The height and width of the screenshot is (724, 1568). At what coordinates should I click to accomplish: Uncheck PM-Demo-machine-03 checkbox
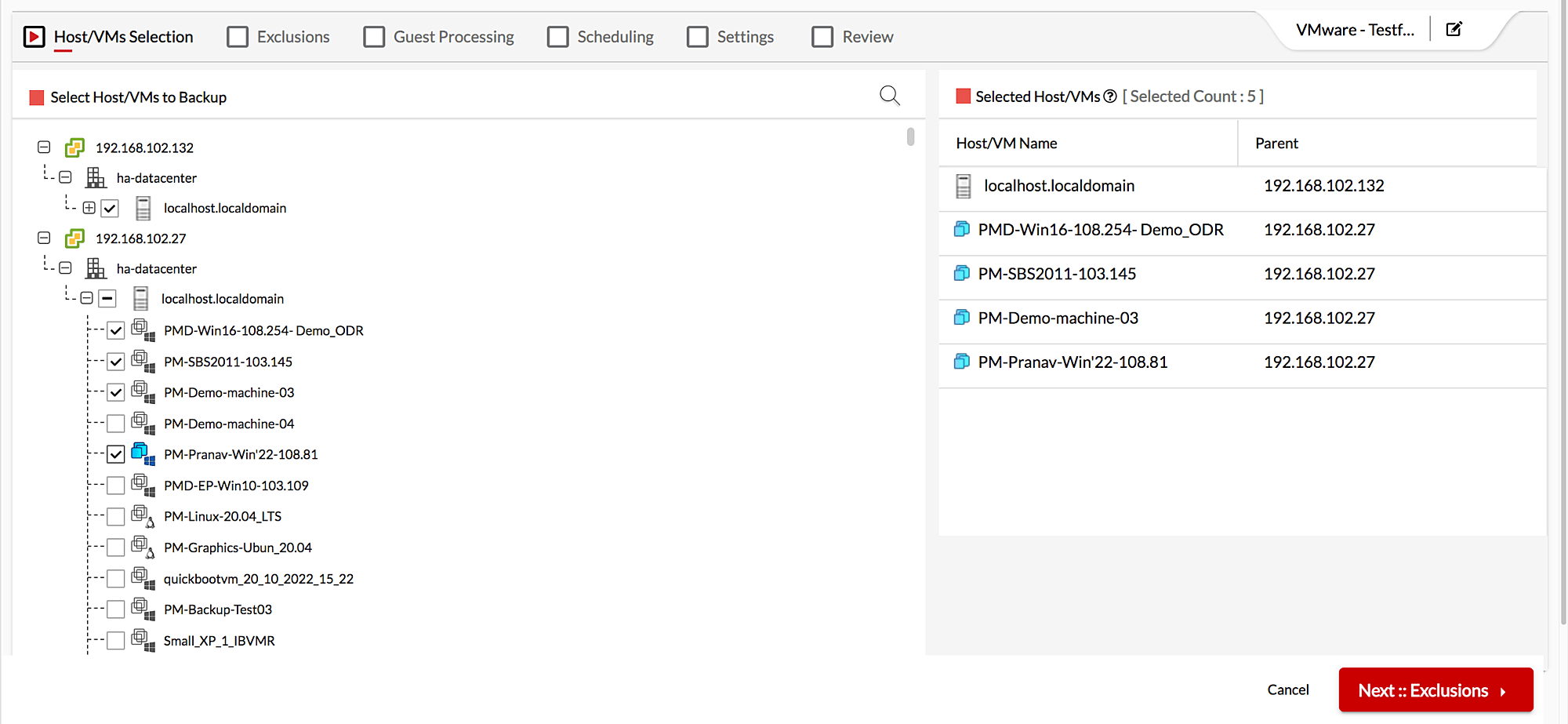pyautogui.click(x=116, y=392)
